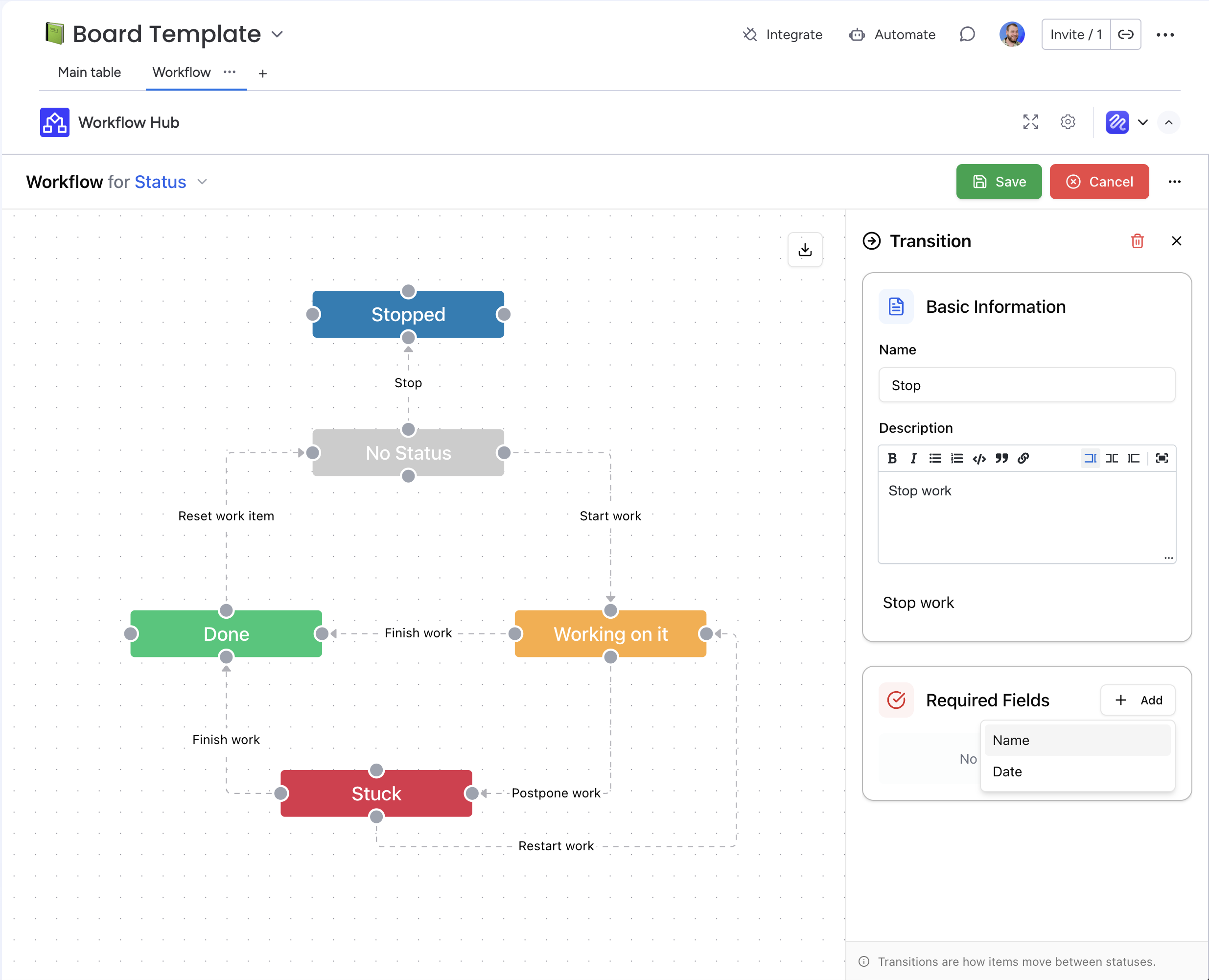Toggle fullscreen description editor
Image resolution: width=1209 pixels, height=980 pixels.
[x=1162, y=458]
